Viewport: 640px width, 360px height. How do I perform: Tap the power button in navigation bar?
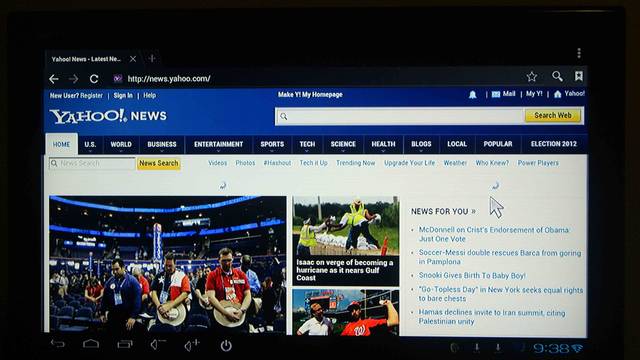(x=226, y=346)
